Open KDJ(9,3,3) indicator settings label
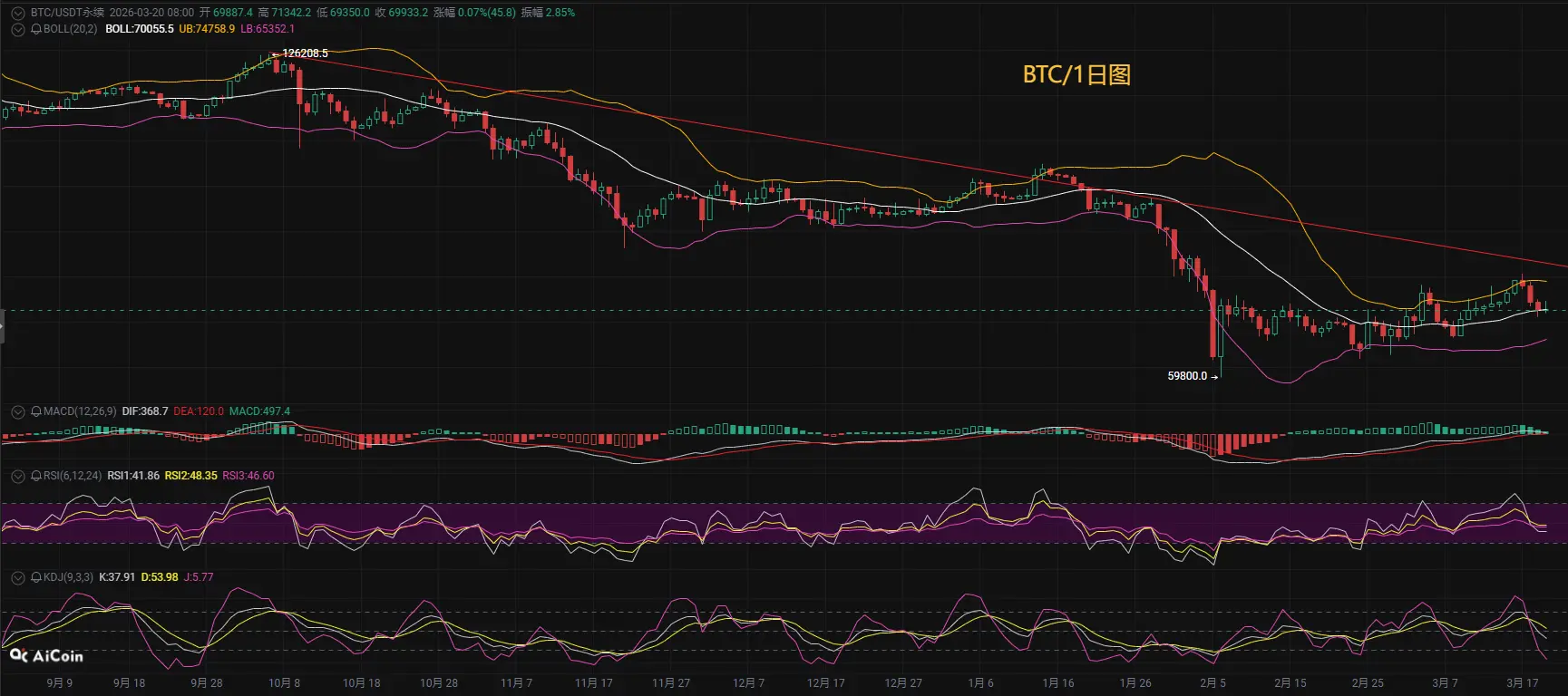The image size is (1568, 696). (68, 577)
